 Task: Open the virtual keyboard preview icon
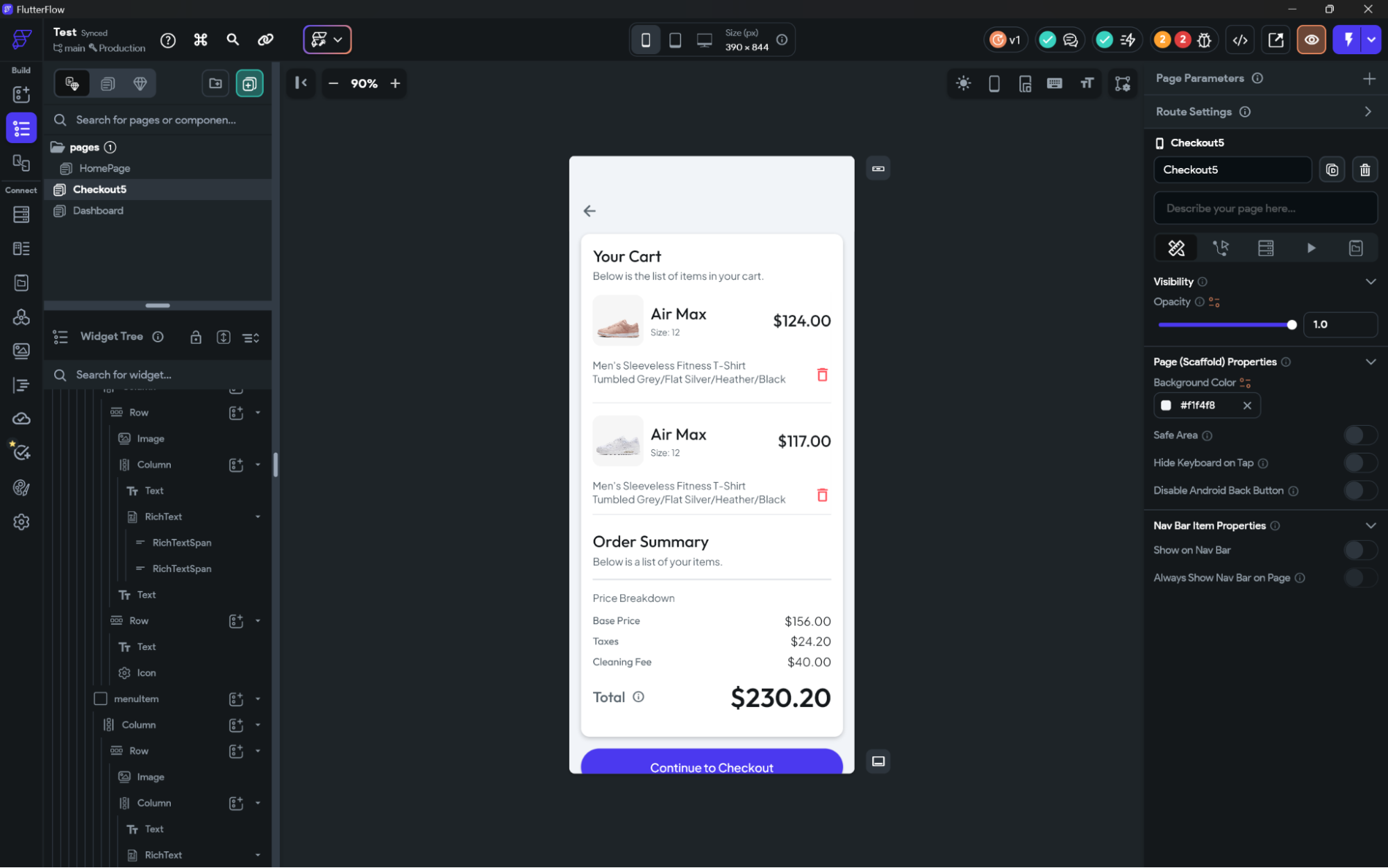(1055, 83)
